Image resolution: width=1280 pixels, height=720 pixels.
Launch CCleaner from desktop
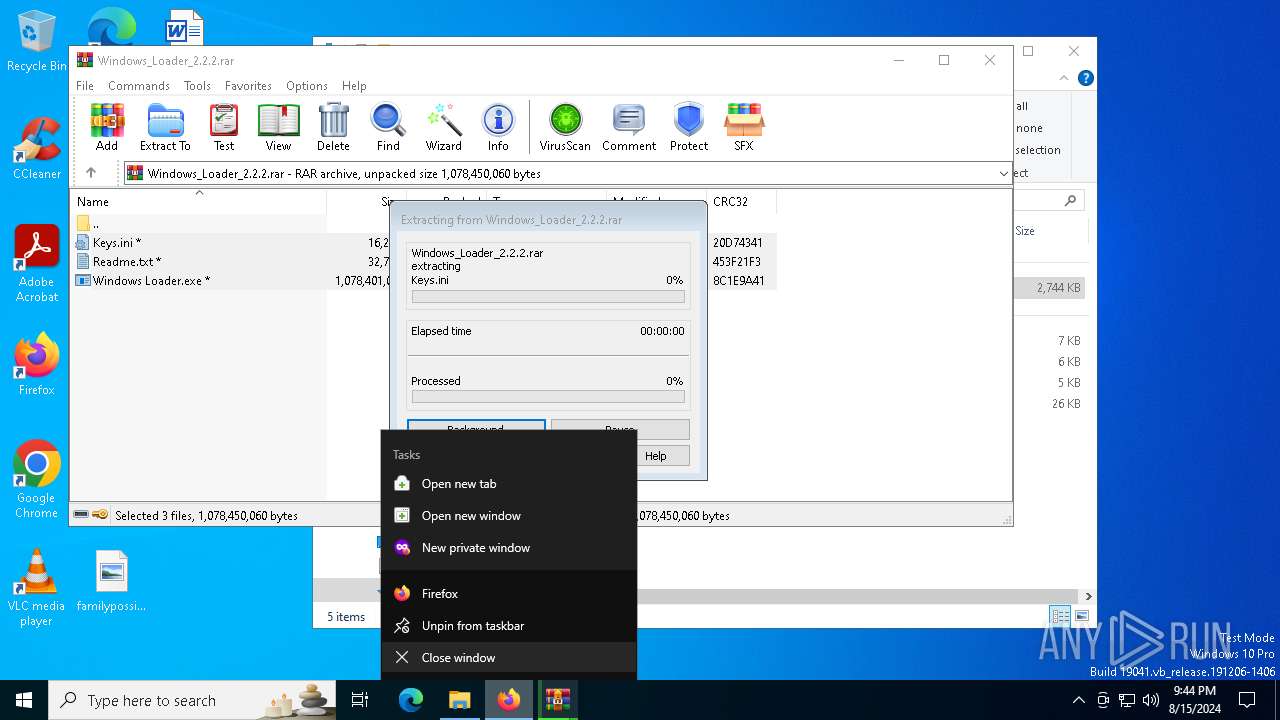point(36,149)
